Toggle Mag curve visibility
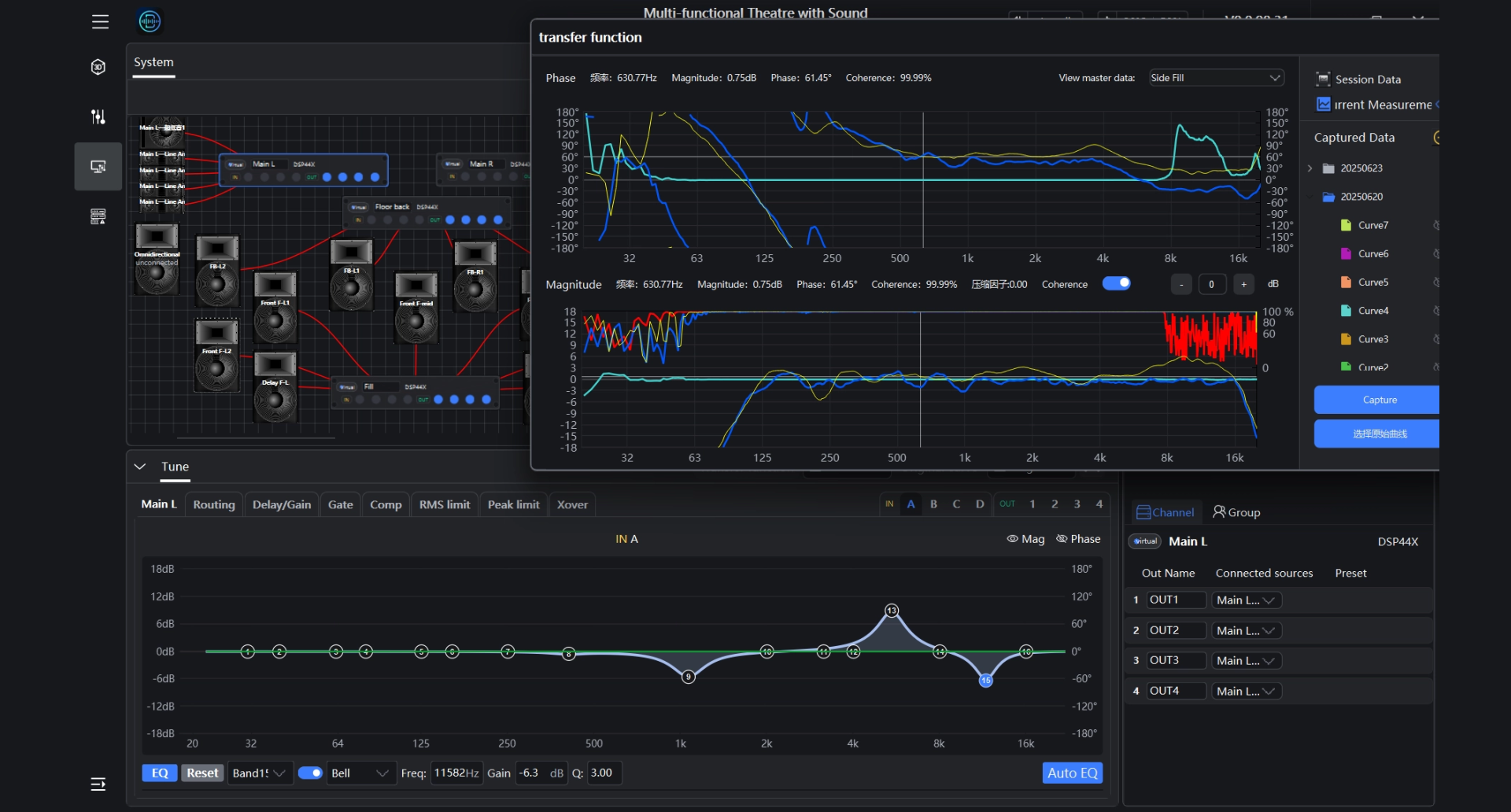1511x812 pixels. 1025,539
